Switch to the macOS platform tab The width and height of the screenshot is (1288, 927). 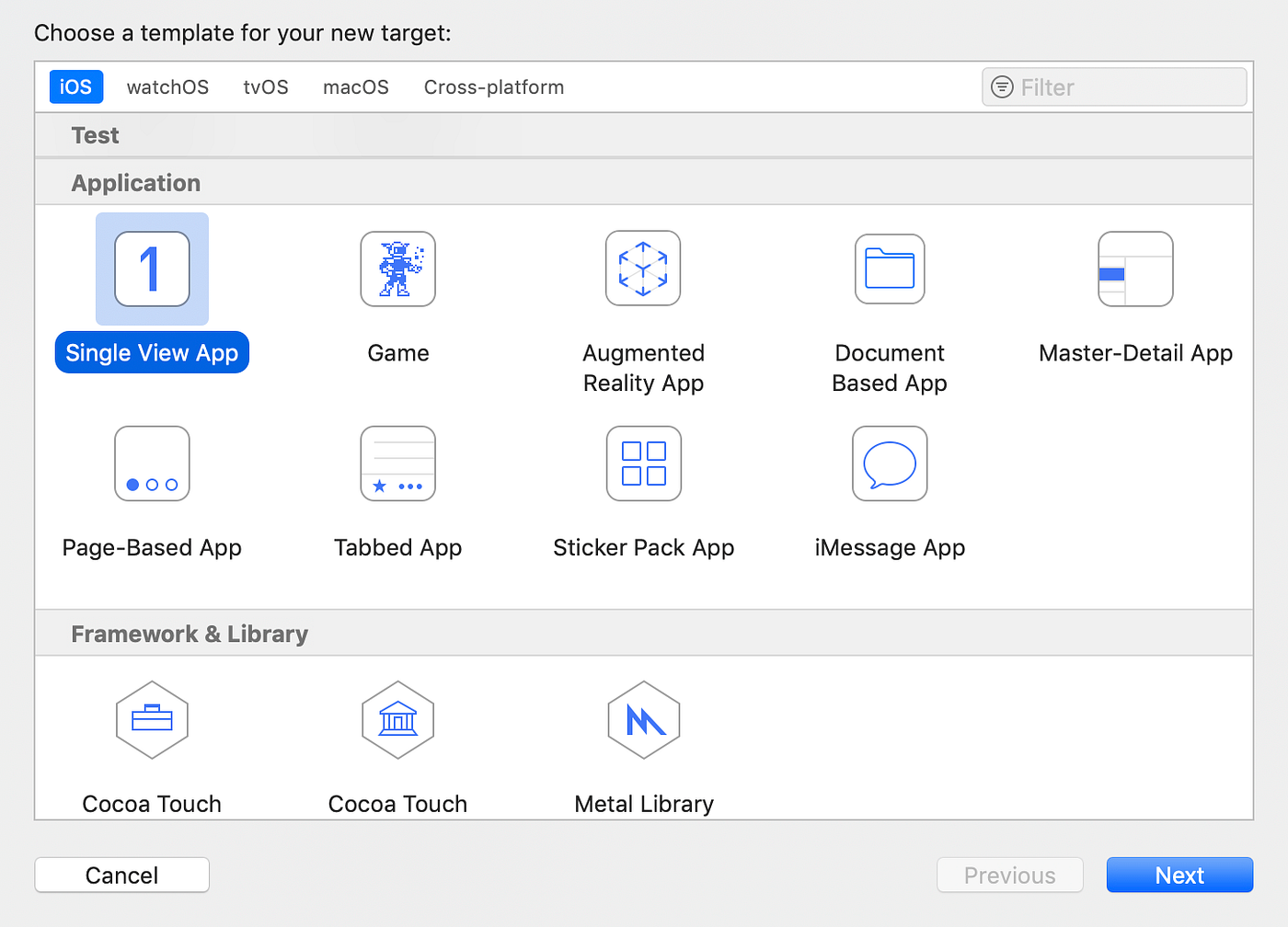tap(355, 86)
